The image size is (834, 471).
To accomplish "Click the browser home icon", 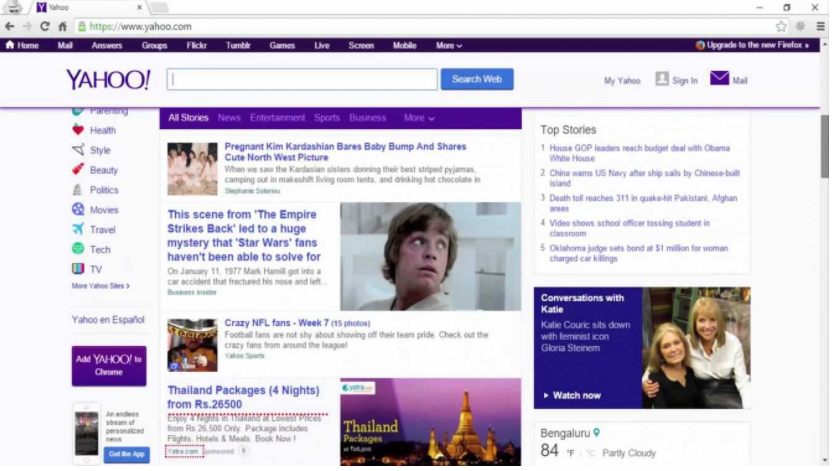I will 62,26.
